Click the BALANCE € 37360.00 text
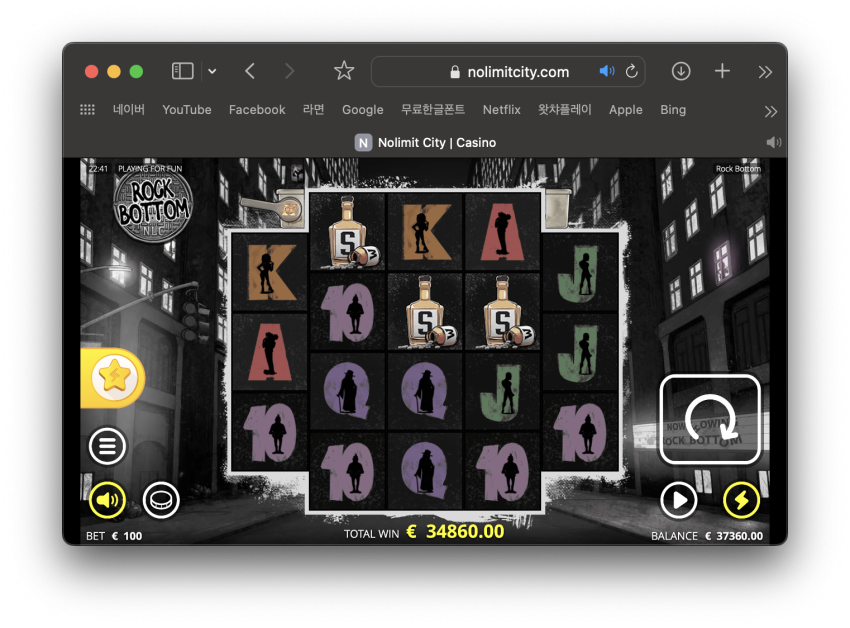Screen dimensions: 850x628 (x=707, y=536)
